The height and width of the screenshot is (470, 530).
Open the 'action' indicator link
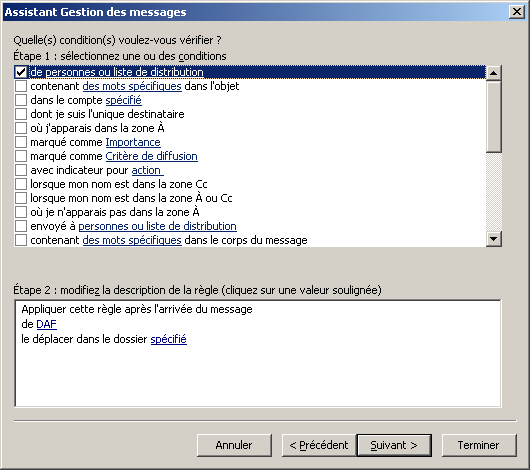coord(147,170)
